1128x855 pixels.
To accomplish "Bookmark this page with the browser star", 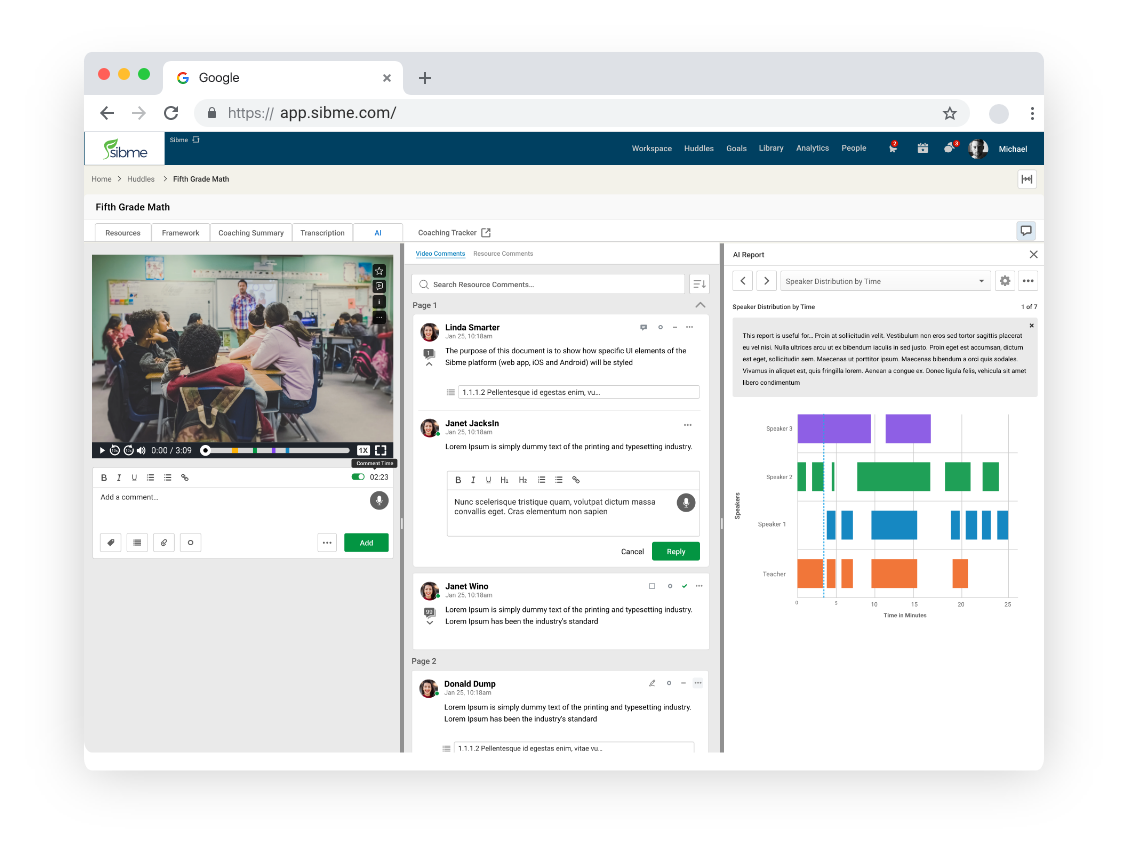I will tap(950, 113).
